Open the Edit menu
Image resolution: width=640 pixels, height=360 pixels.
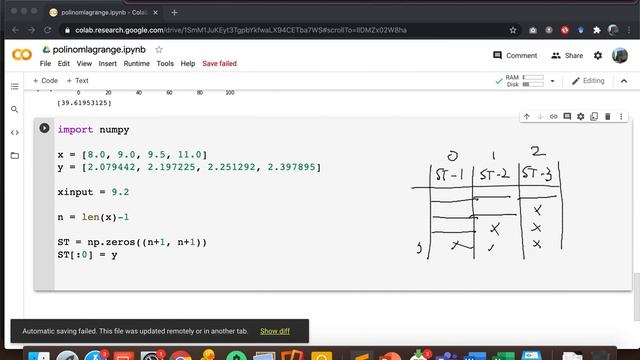(x=64, y=64)
